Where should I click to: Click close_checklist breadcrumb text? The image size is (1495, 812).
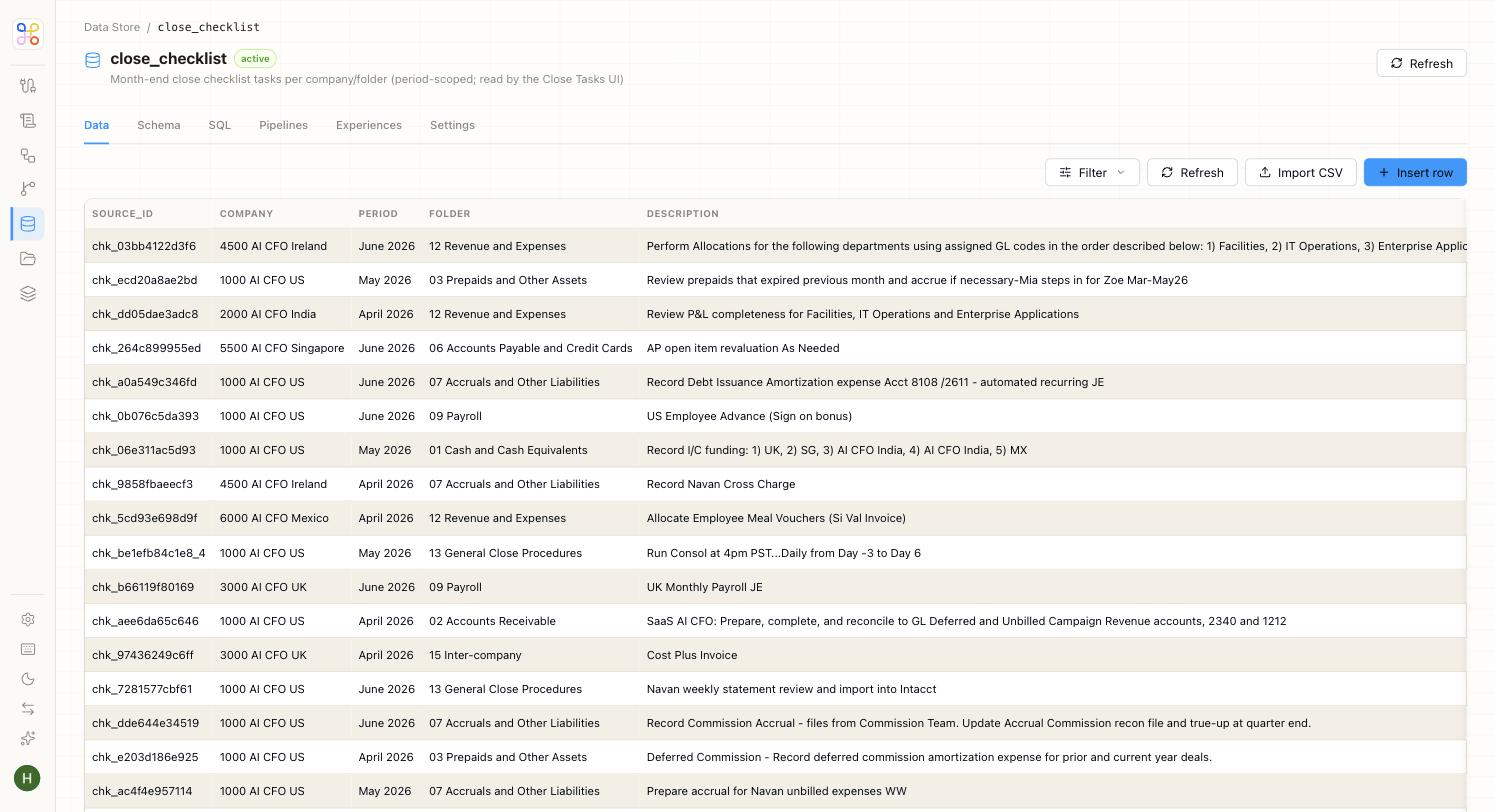pos(208,27)
